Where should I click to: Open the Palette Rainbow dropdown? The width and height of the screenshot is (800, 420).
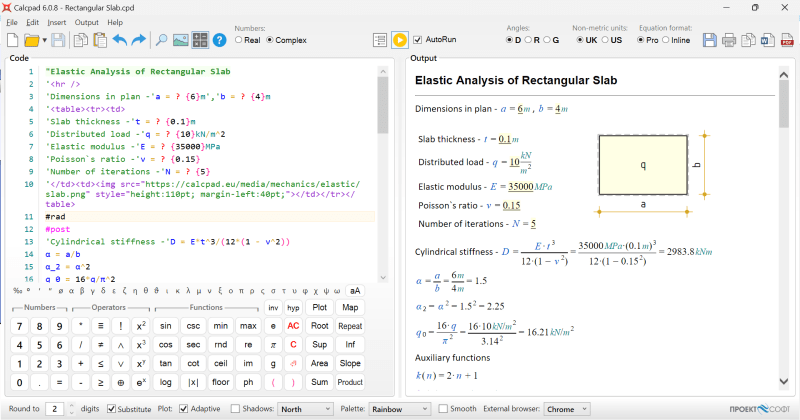(399, 409)
